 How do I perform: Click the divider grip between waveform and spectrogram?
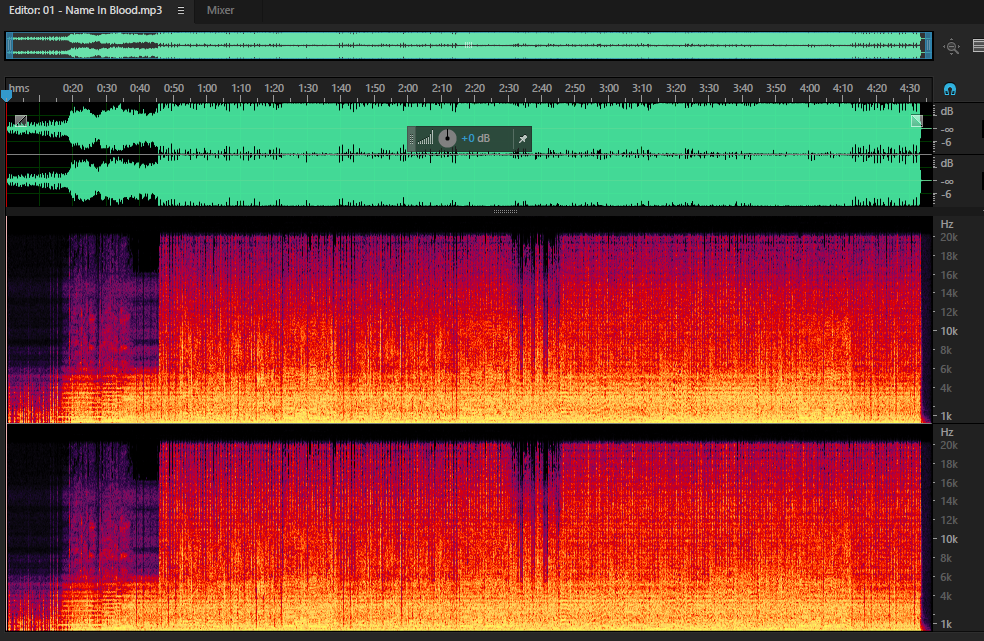click(505, 212)
